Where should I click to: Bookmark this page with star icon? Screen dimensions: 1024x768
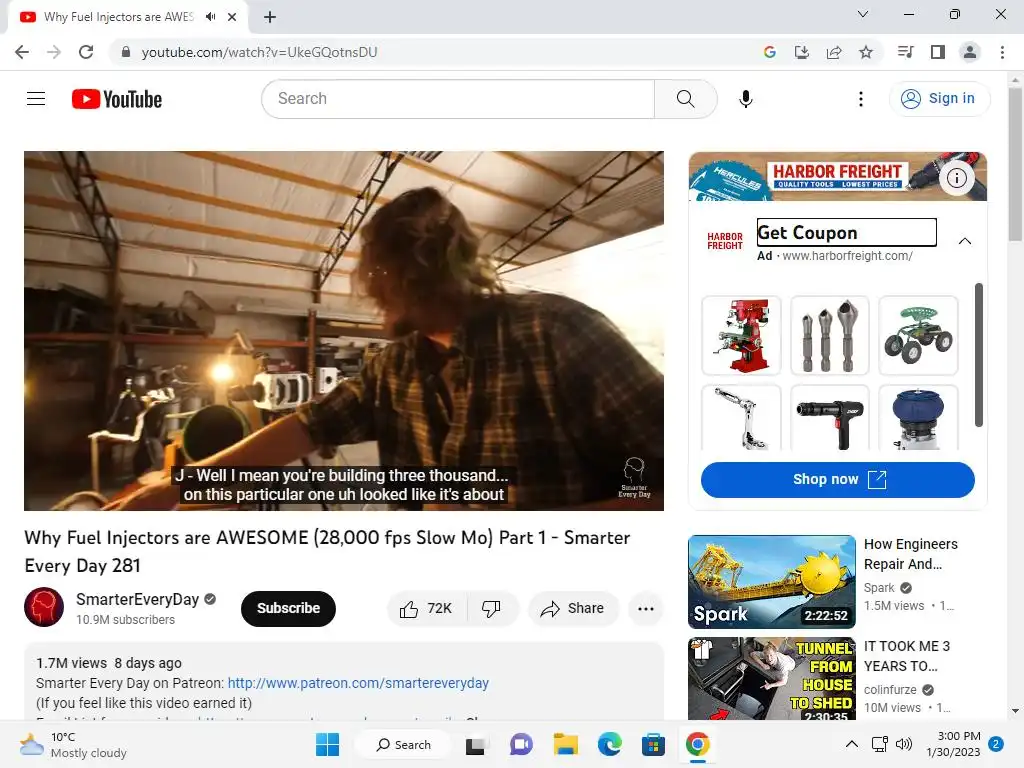click(865, 52)
